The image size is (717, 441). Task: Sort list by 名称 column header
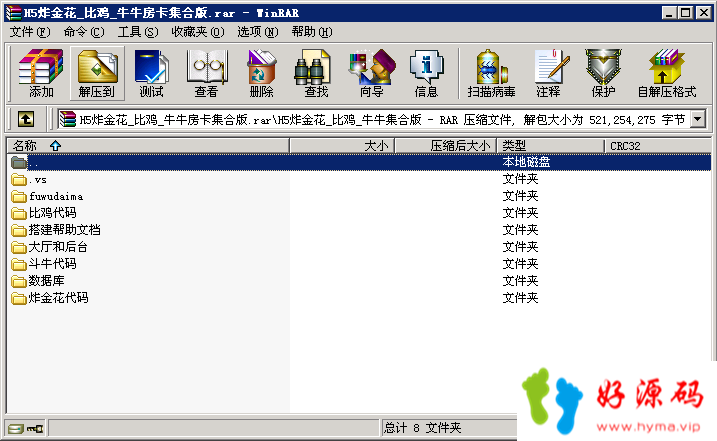pyautogui.click(x=148, y=146)
